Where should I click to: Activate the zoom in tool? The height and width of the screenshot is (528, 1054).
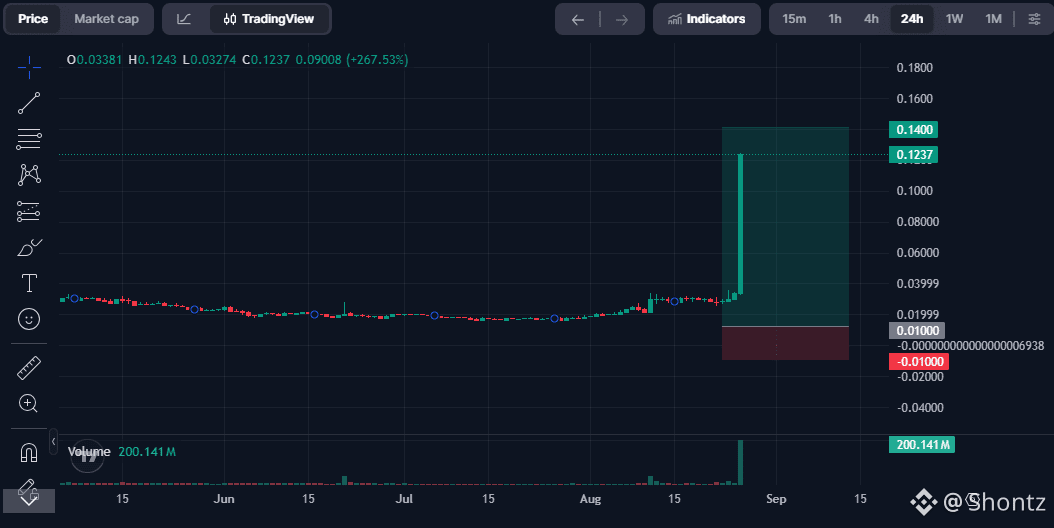click(29, 404)
